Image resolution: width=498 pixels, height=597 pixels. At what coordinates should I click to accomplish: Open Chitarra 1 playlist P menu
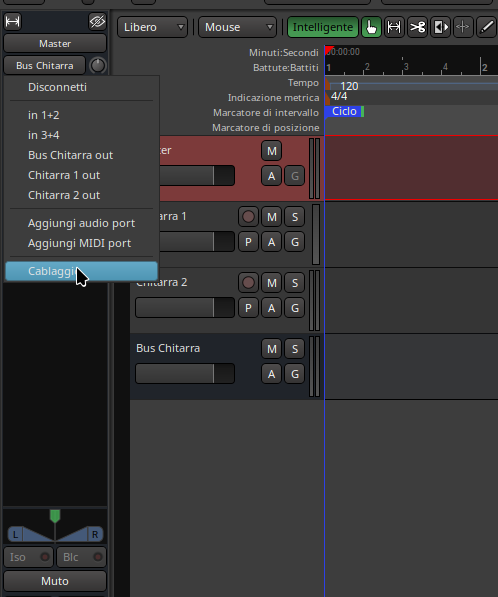248,242
